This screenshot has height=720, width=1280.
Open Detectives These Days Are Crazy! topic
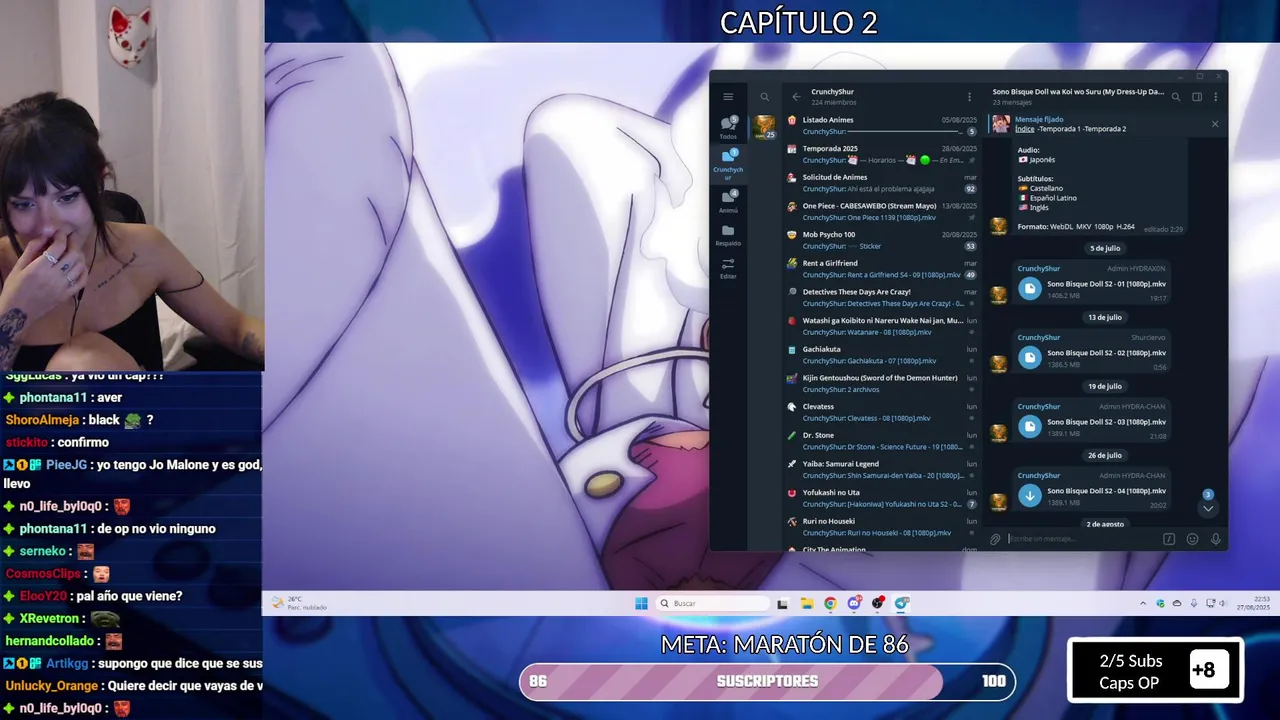(882, 297)
